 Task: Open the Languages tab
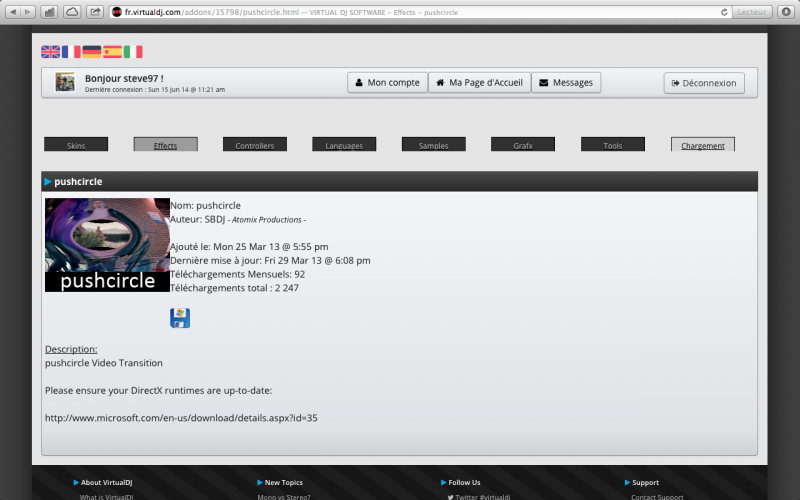coord(344,144)
